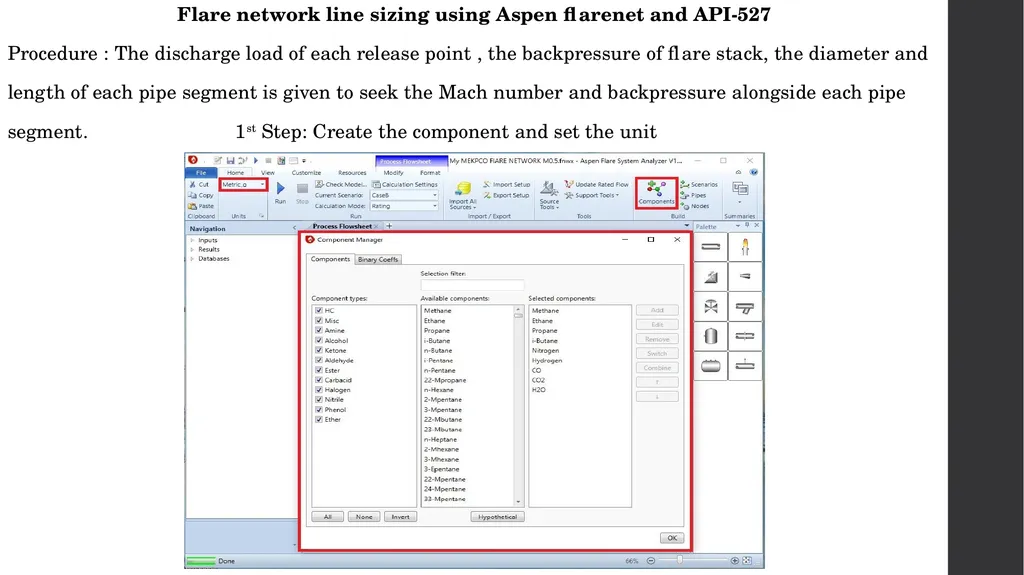Click Paste in Clipboard group
This screenshot has height=575, width=1024.
tap(201, 206)
